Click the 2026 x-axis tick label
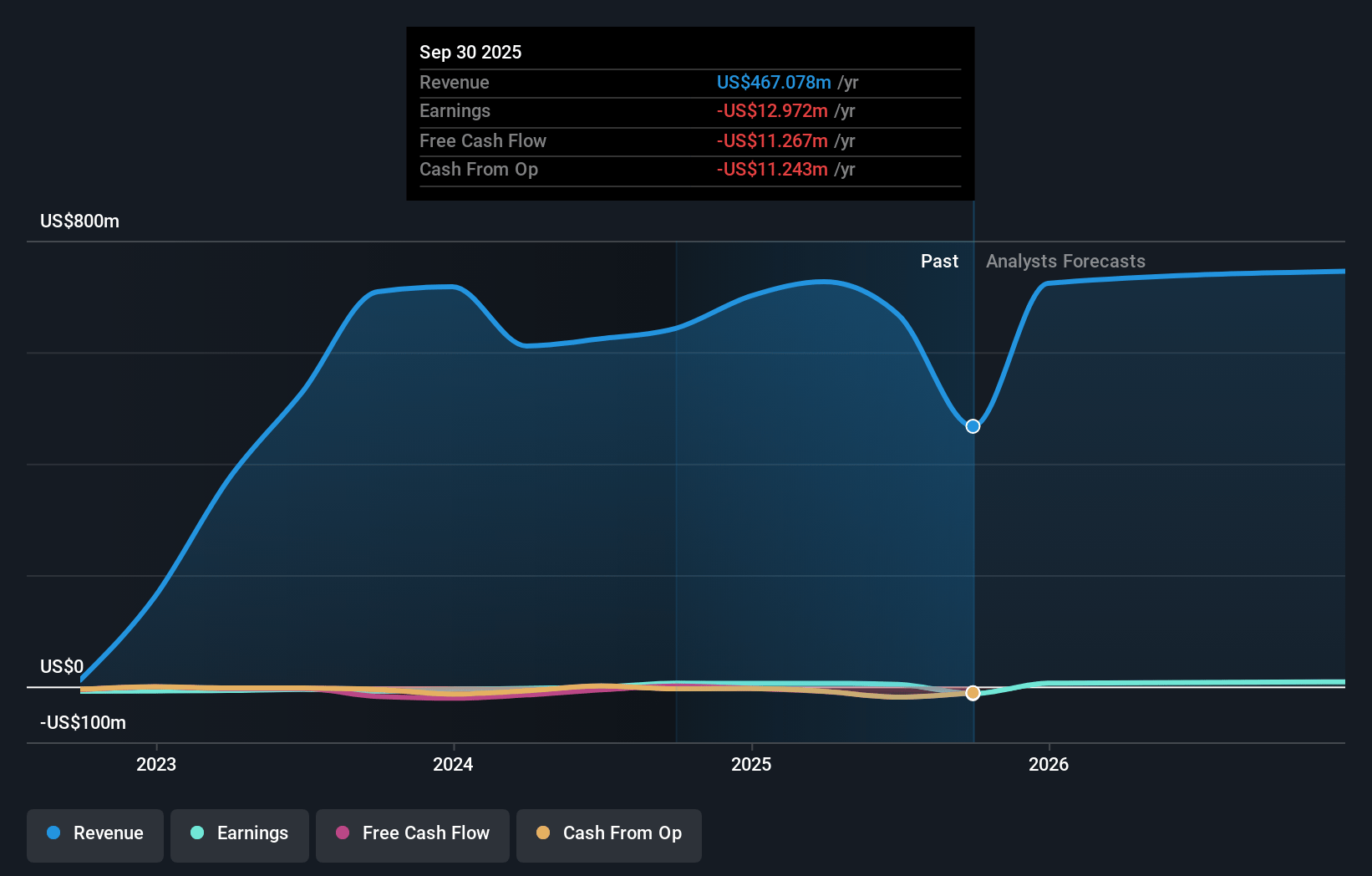The image size is (1372, 876). pos(1049,764)
